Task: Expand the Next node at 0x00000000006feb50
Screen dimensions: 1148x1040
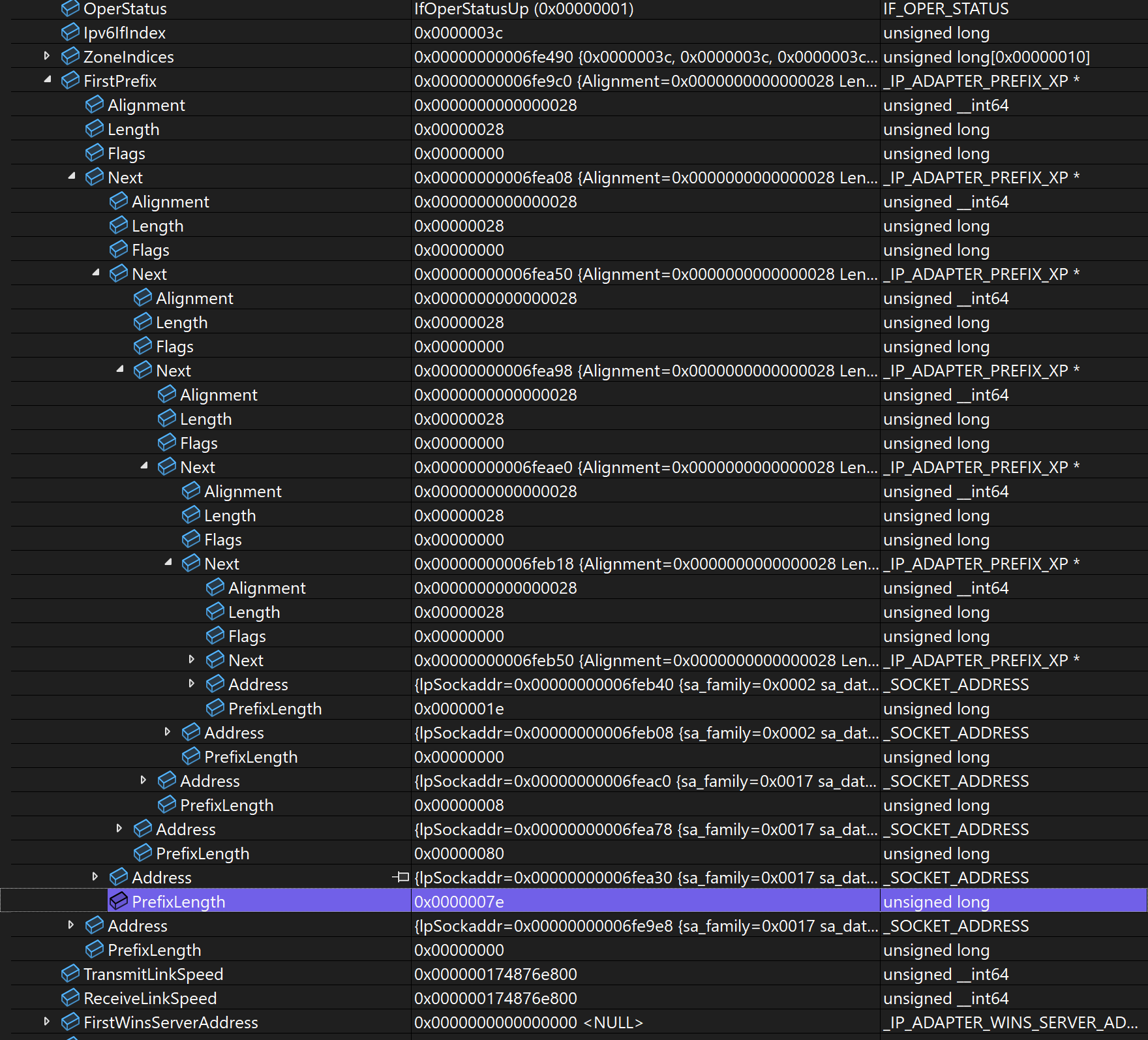Action: click(191, 660)
